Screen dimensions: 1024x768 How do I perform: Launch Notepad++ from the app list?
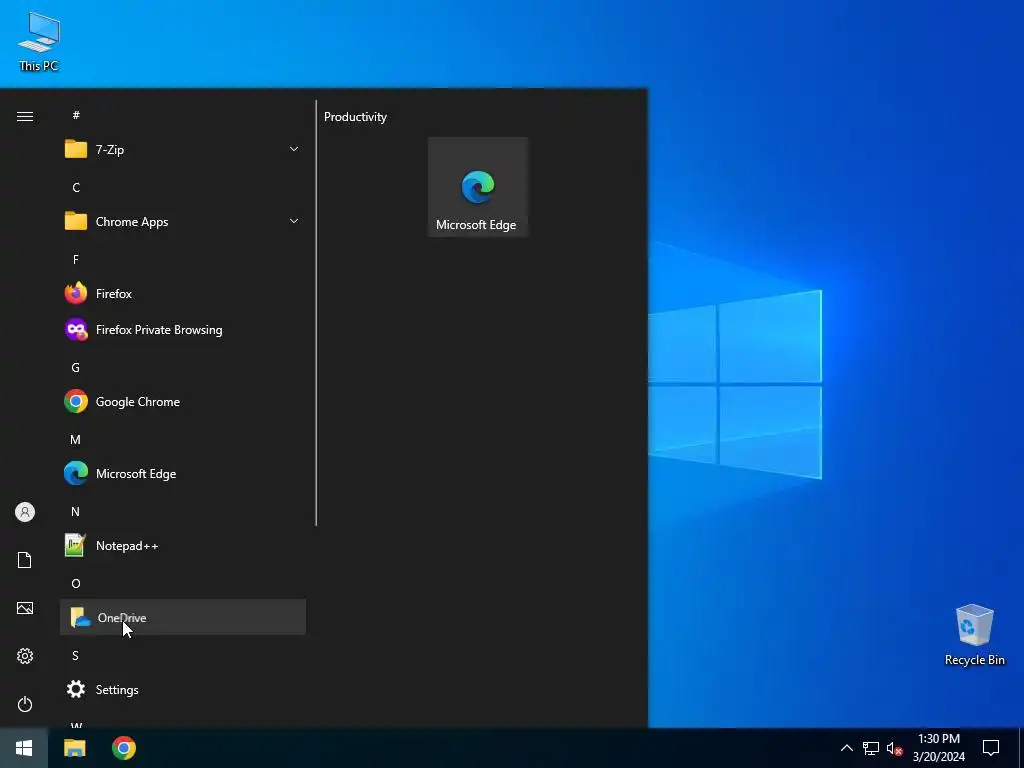(x=183, y=545)
